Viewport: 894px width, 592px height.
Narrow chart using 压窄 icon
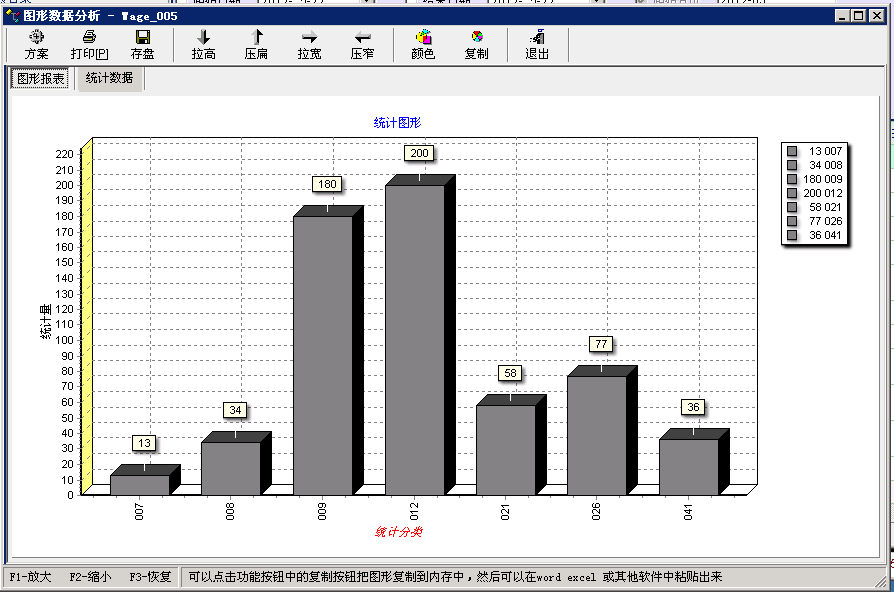pyautogui.click(x=362, y=44)
